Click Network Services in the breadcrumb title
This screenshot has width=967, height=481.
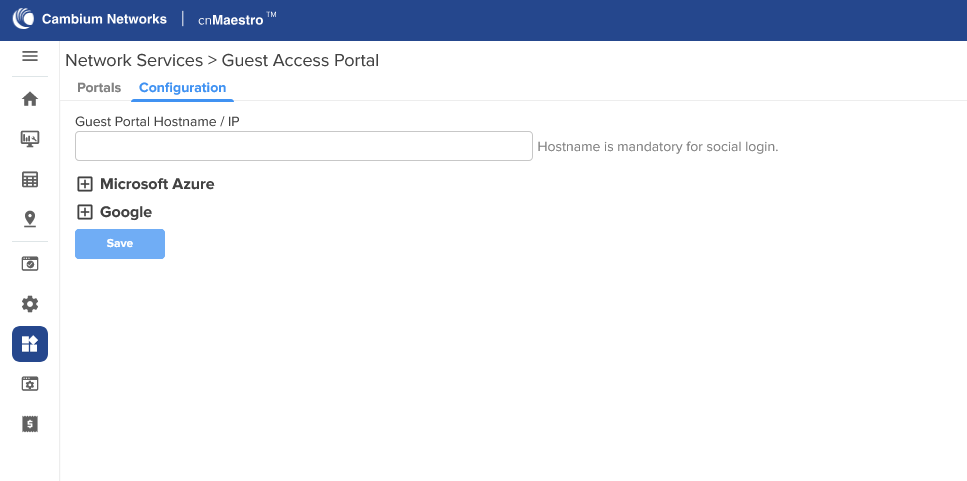(134, 60)
